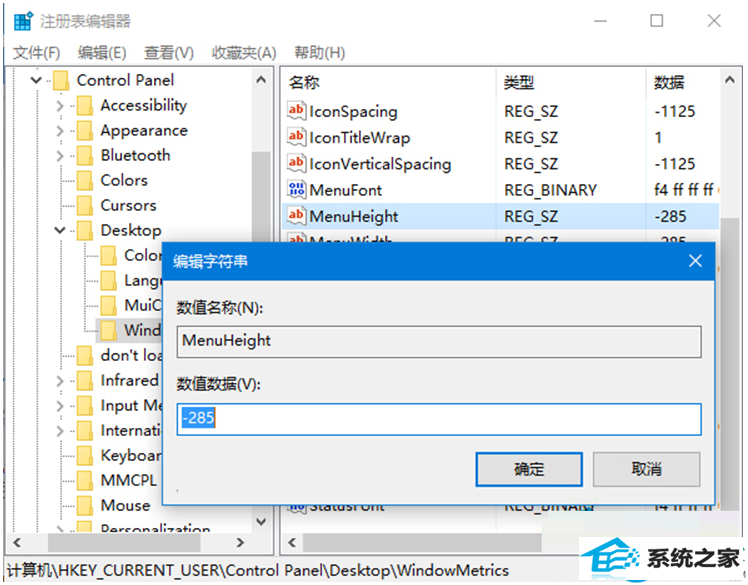Image resolution: width=748 pixels, height=585 pixels.
Task: Click the IconSpacing value -1125
Action: [675, 111]
